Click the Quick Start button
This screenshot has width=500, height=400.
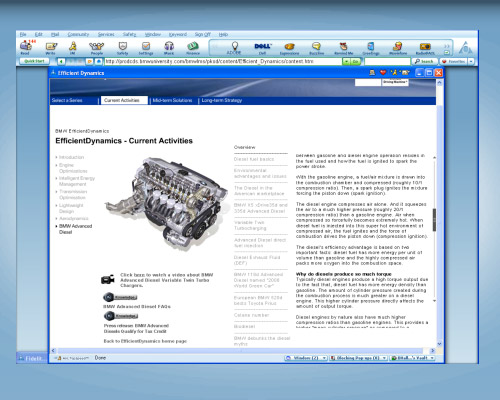pyautogui.click(x=34, y=61)
